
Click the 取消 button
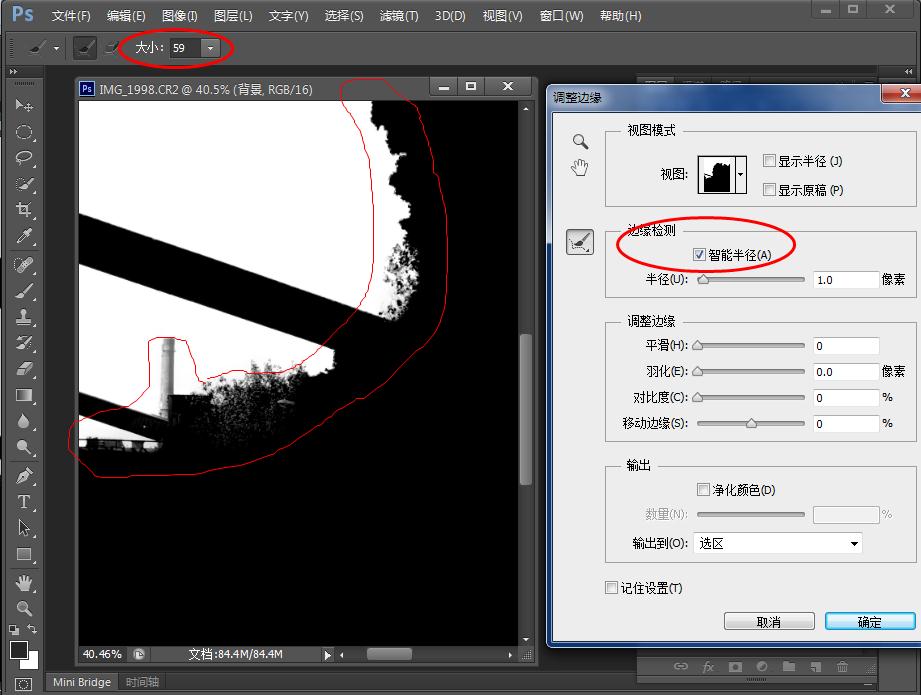[768, 621]
